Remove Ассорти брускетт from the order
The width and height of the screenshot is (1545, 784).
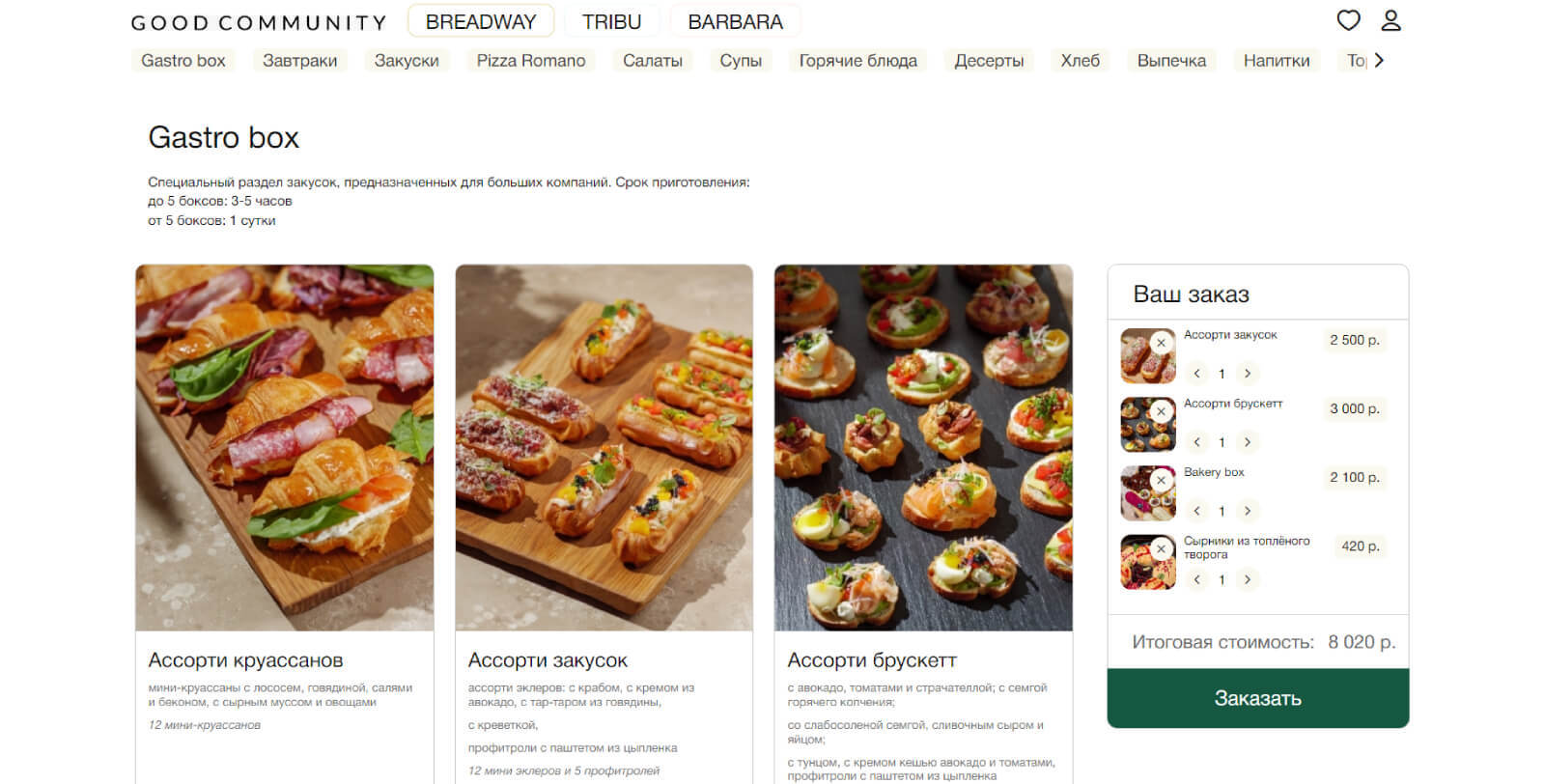click(1162, 411)
